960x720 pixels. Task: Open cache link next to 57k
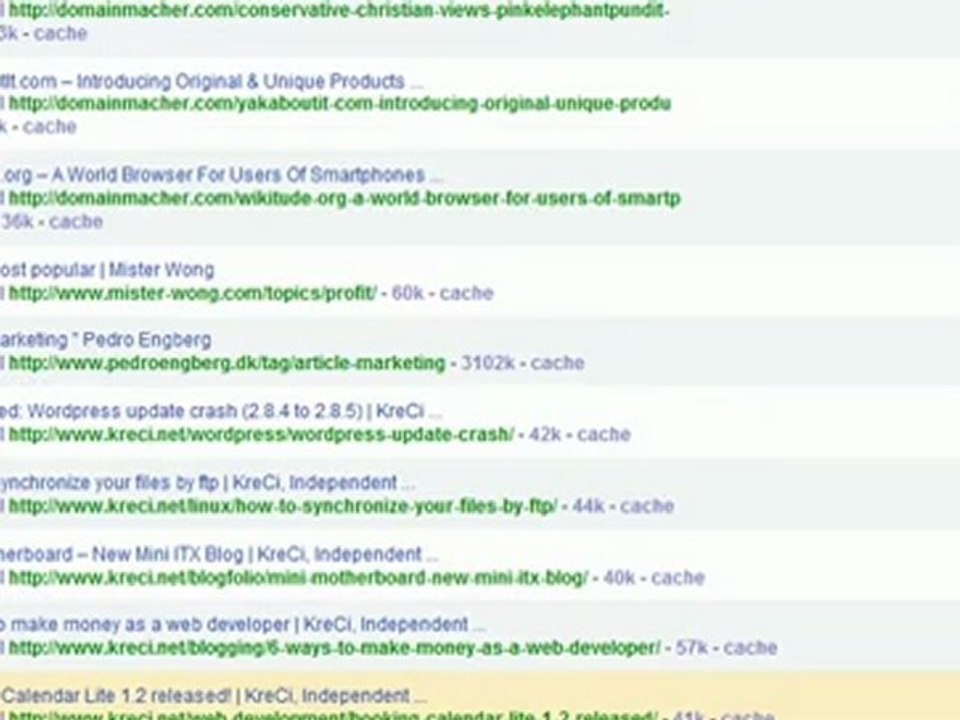pyautogui.click(x=750, y=648)
